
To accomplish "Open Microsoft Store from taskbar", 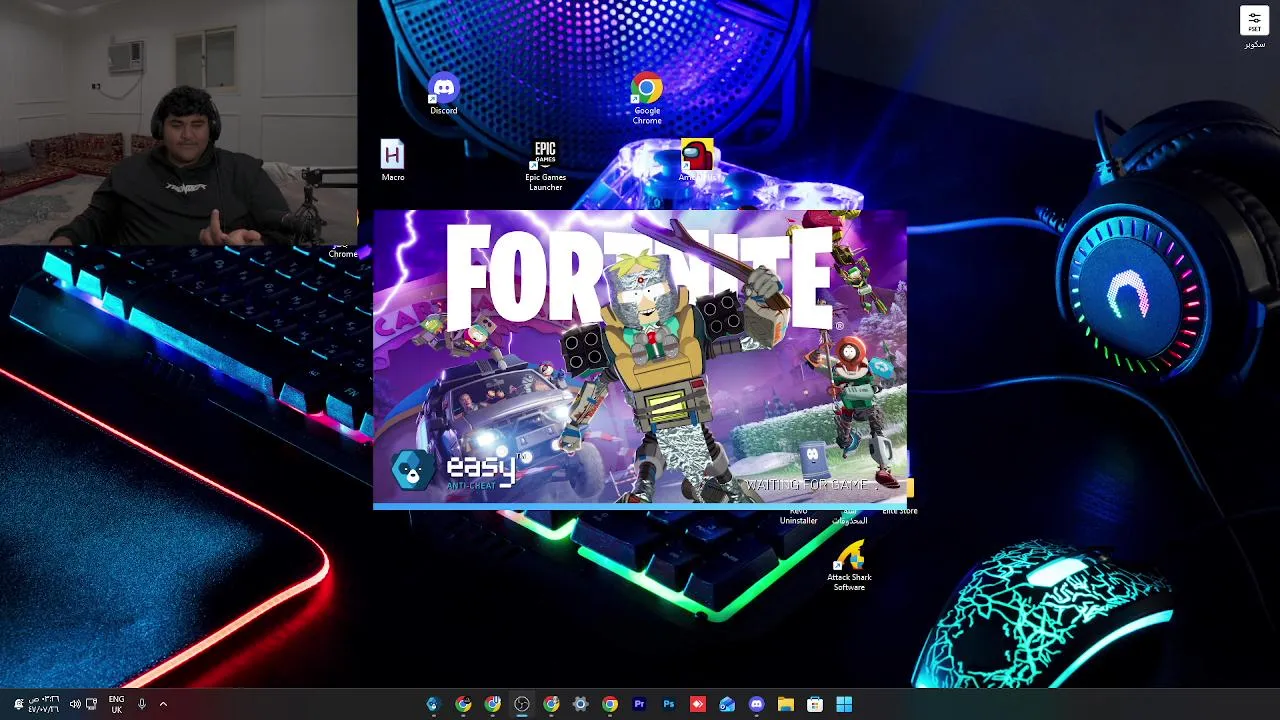I will tap(815, 704).
